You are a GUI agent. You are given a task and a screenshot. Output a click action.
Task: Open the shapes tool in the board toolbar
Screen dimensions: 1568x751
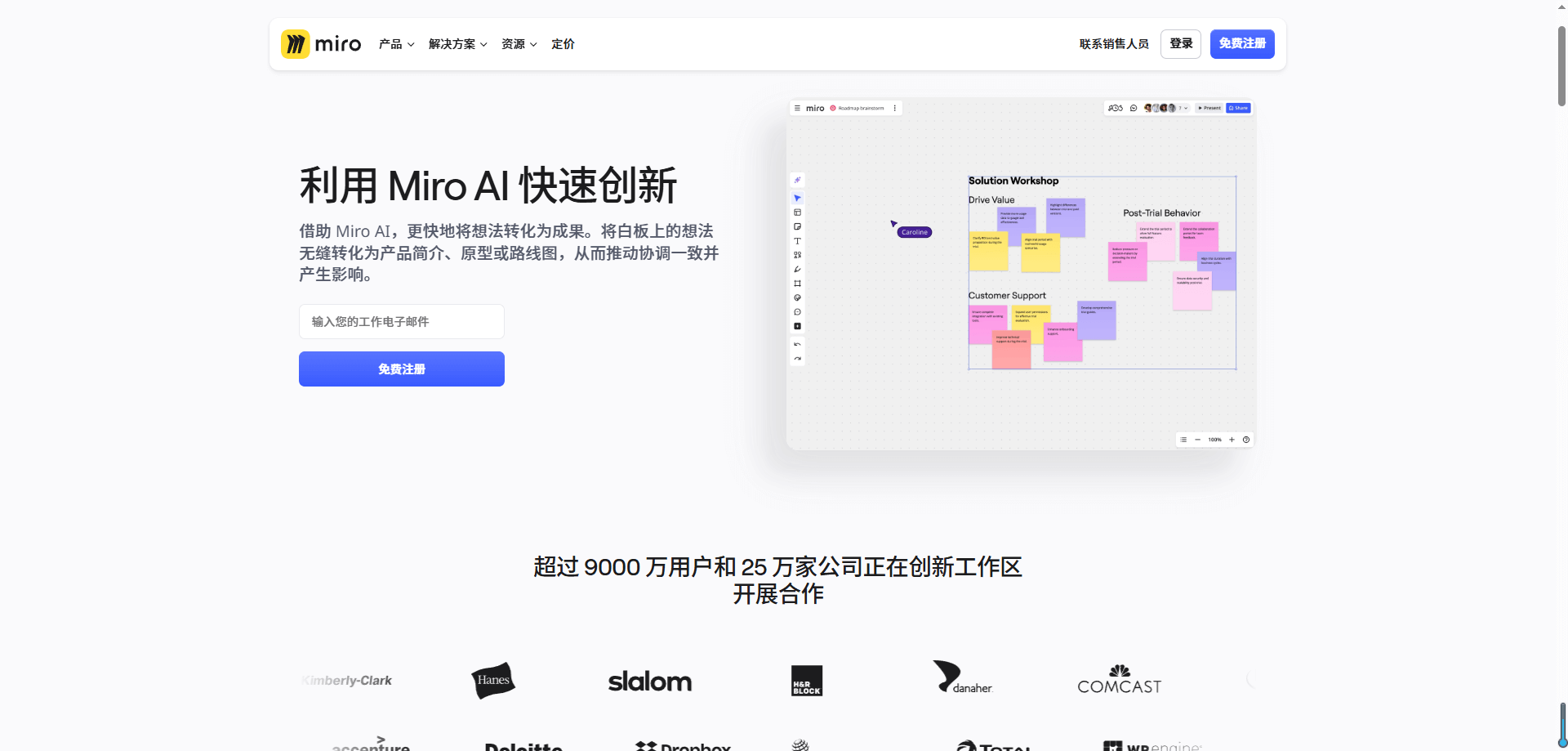point(797,255)
